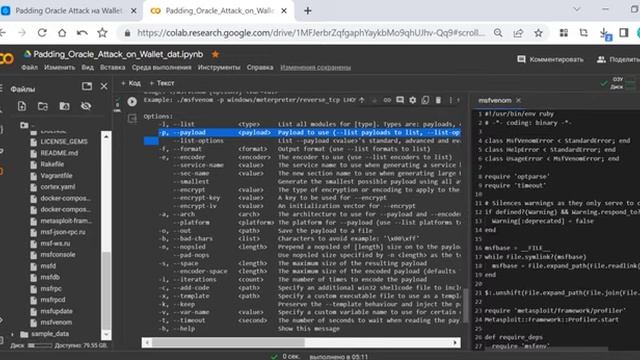640x360 pixels.
Task: Expand the sample_data folder
Action: coord(13,334)
